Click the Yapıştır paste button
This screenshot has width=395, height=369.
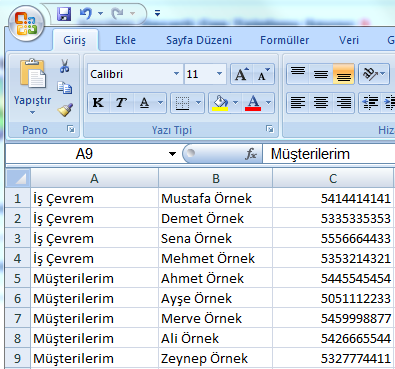[x=32, y=86]
